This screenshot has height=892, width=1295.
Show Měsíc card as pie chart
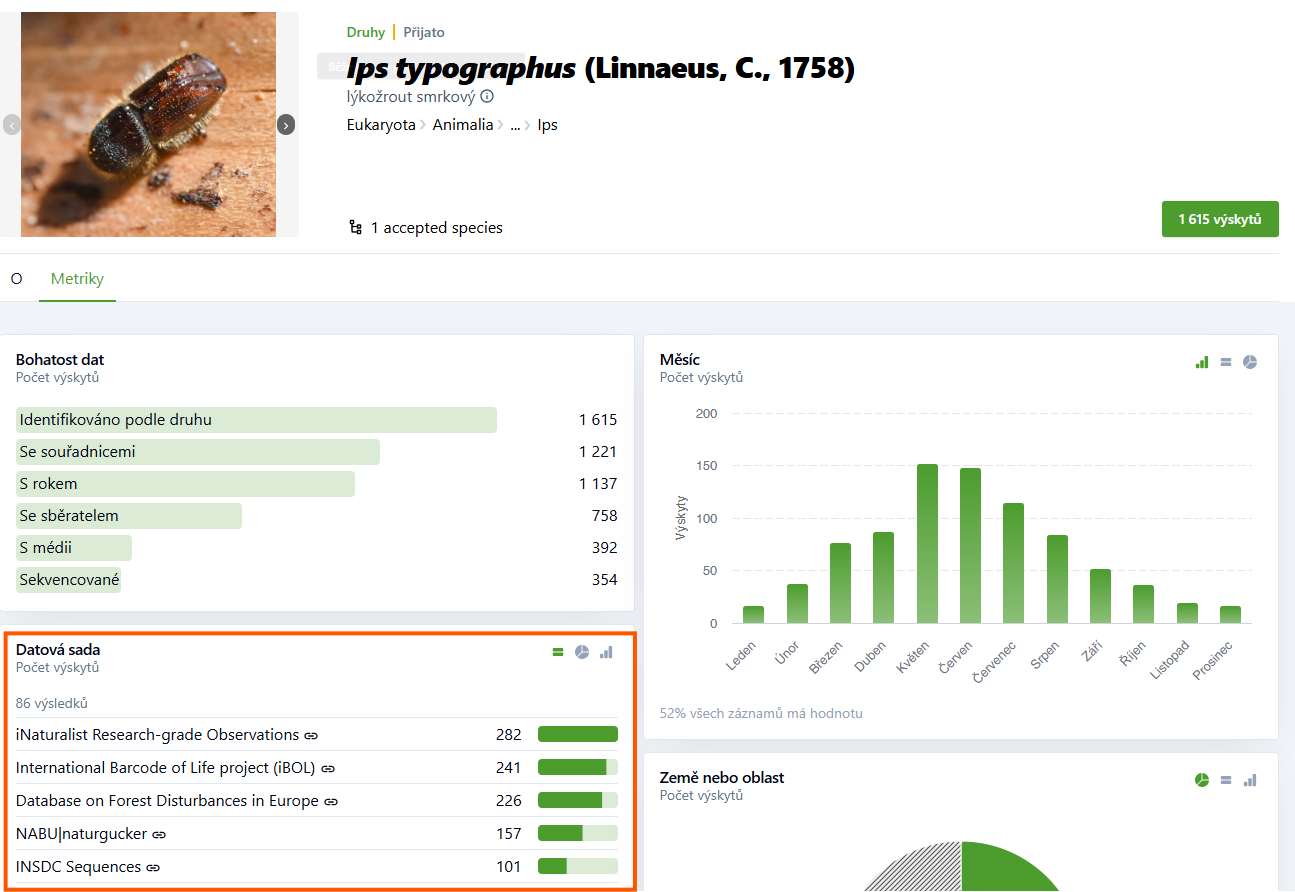[x=1250, y=362]
